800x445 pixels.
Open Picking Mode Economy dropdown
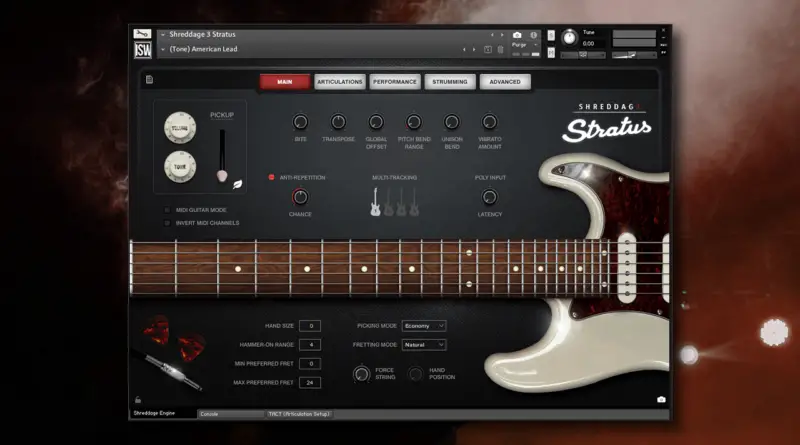424,326
